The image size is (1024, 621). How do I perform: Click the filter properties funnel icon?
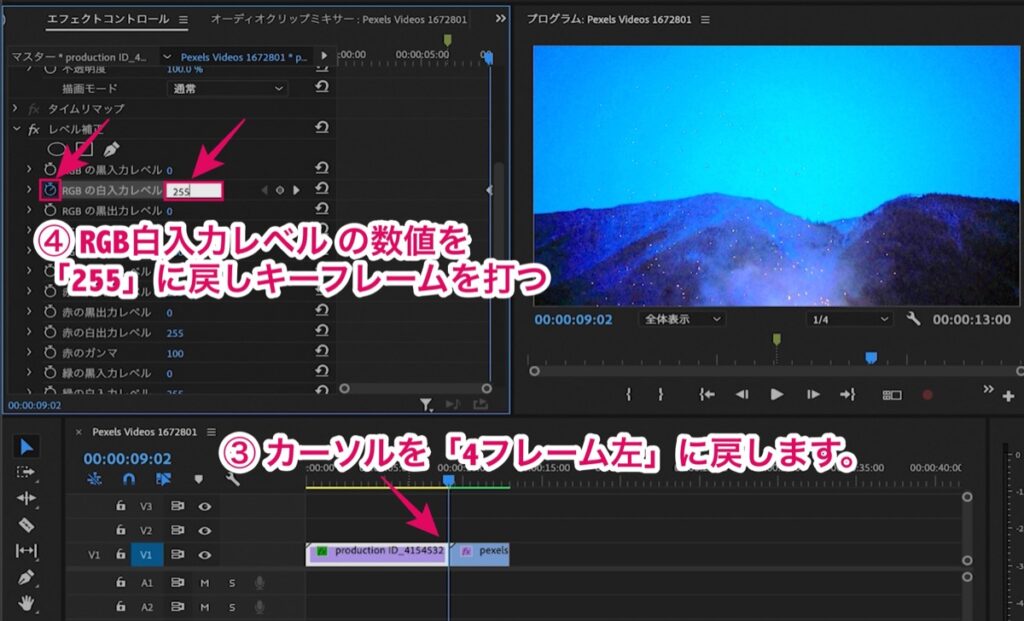point(426,406)
